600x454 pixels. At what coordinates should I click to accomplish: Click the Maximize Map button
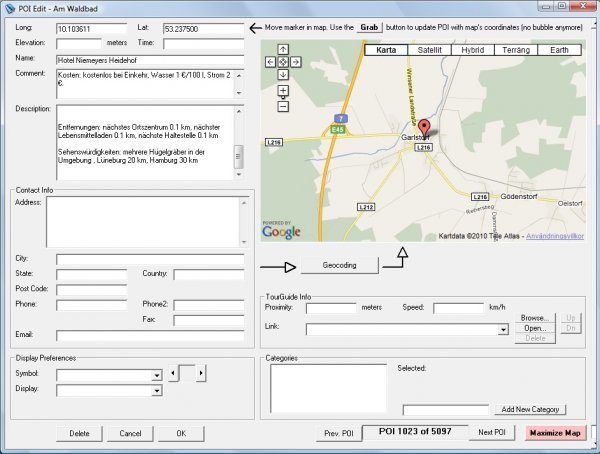click(x=556, y=433)
